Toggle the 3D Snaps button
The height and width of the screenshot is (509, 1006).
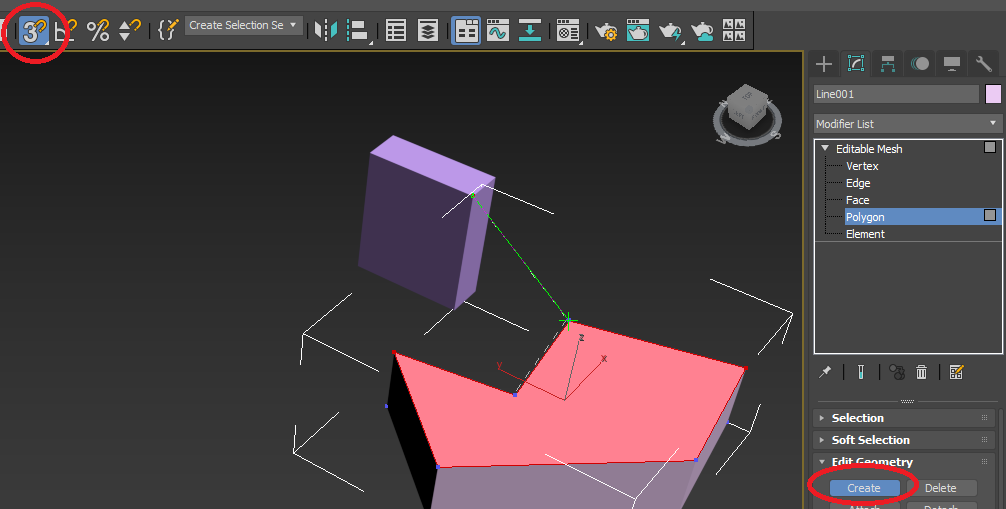33,31
